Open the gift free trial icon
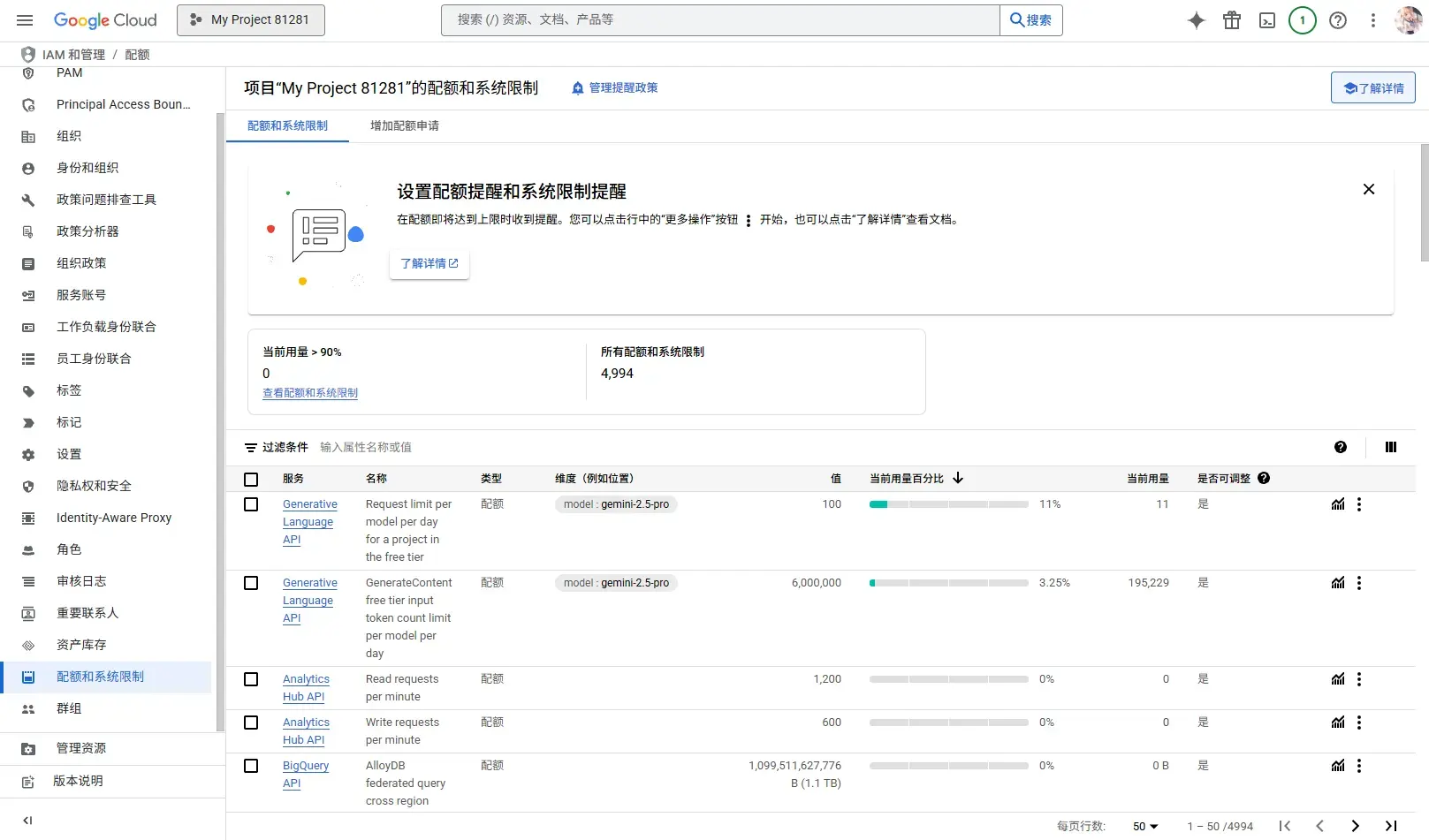The width and height of the screenshot is (1429, 840). click(1232, 20)
